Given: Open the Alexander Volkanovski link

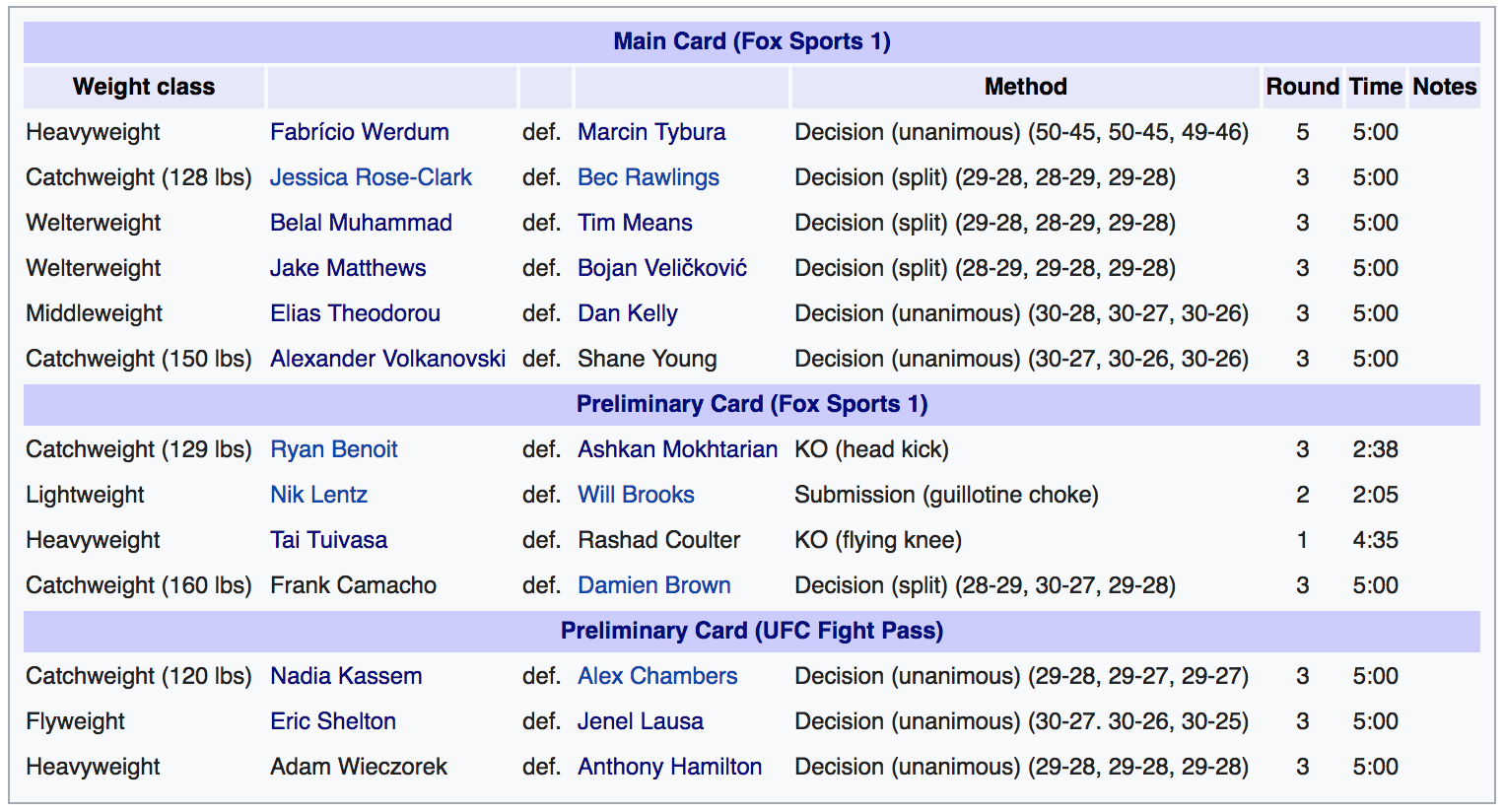Looking at the screenshot, I should (x=388, y=359).
